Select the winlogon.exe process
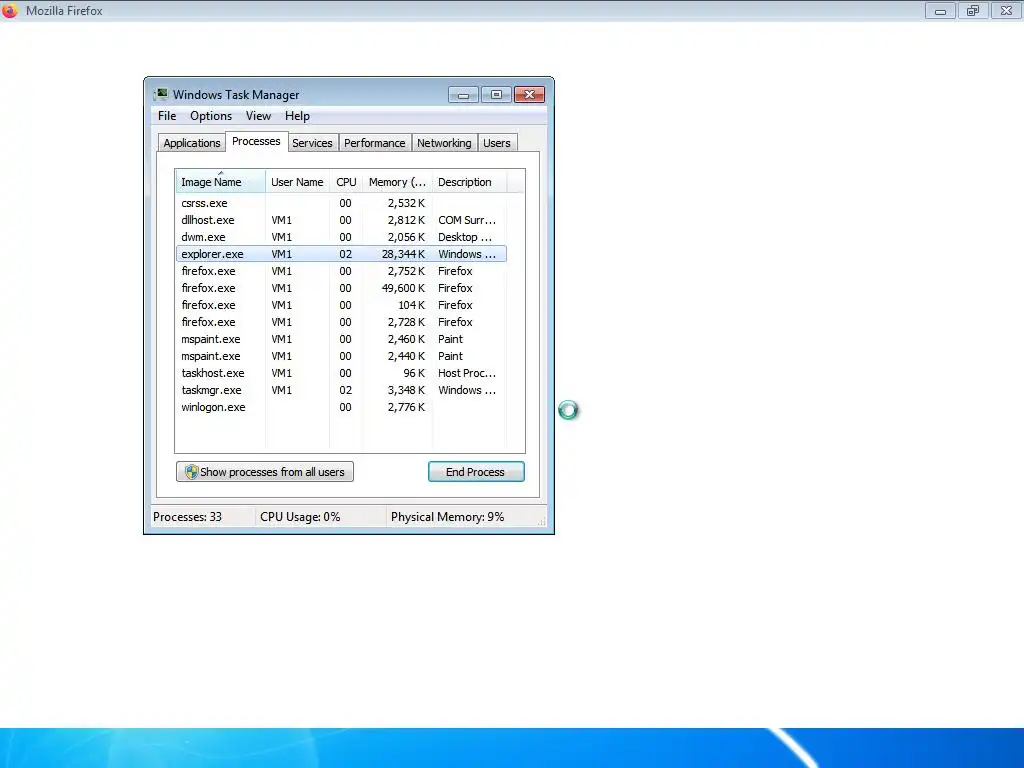The height and width of the screenshot is (768, 1024). point(341,407)
